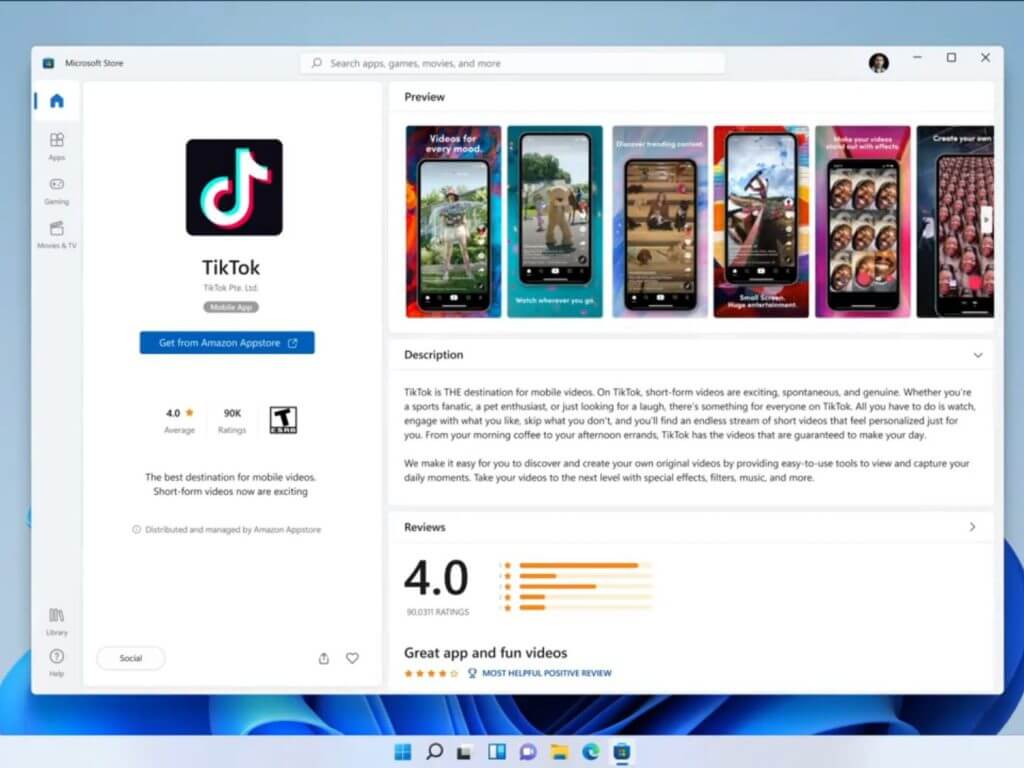Open the 'Create your own' screenshot
This screenshot has width=1024, height=768.
(x=955, y=222)
